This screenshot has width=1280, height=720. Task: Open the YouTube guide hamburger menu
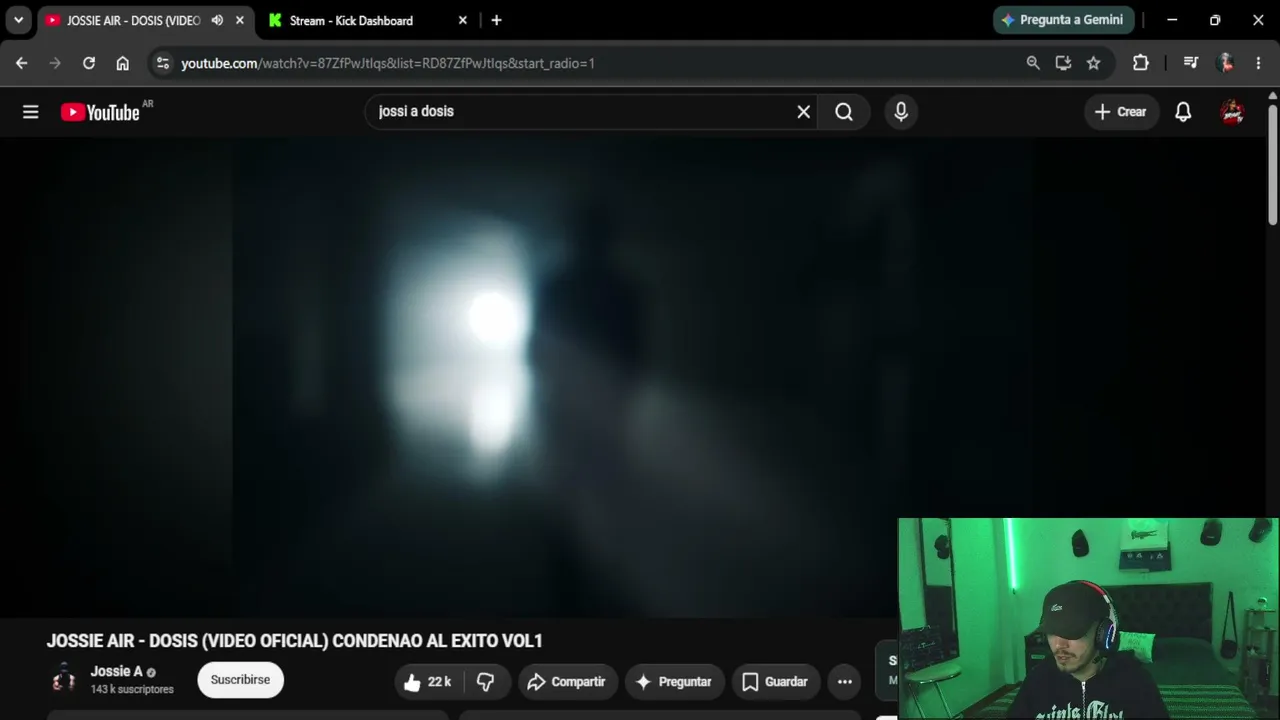pos(31,112)
